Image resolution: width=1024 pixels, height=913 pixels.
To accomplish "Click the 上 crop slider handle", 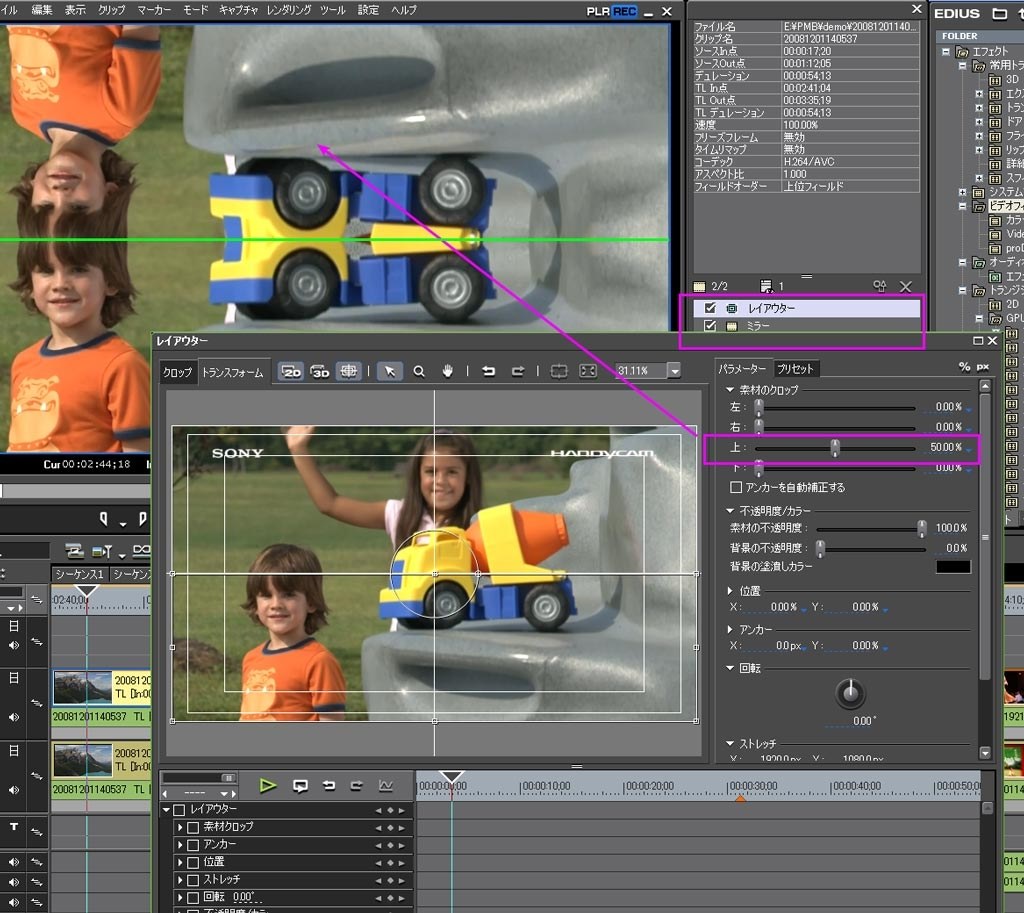I will pos(835,448).
